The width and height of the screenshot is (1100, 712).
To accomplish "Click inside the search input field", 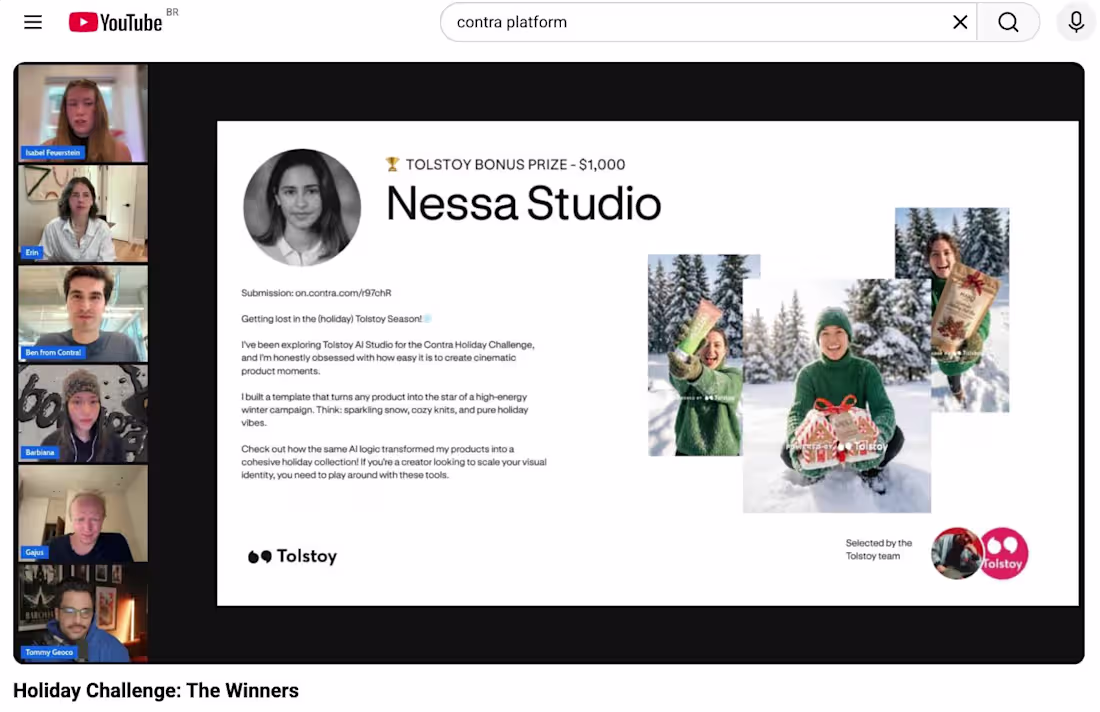I will (x=700, y=21).
